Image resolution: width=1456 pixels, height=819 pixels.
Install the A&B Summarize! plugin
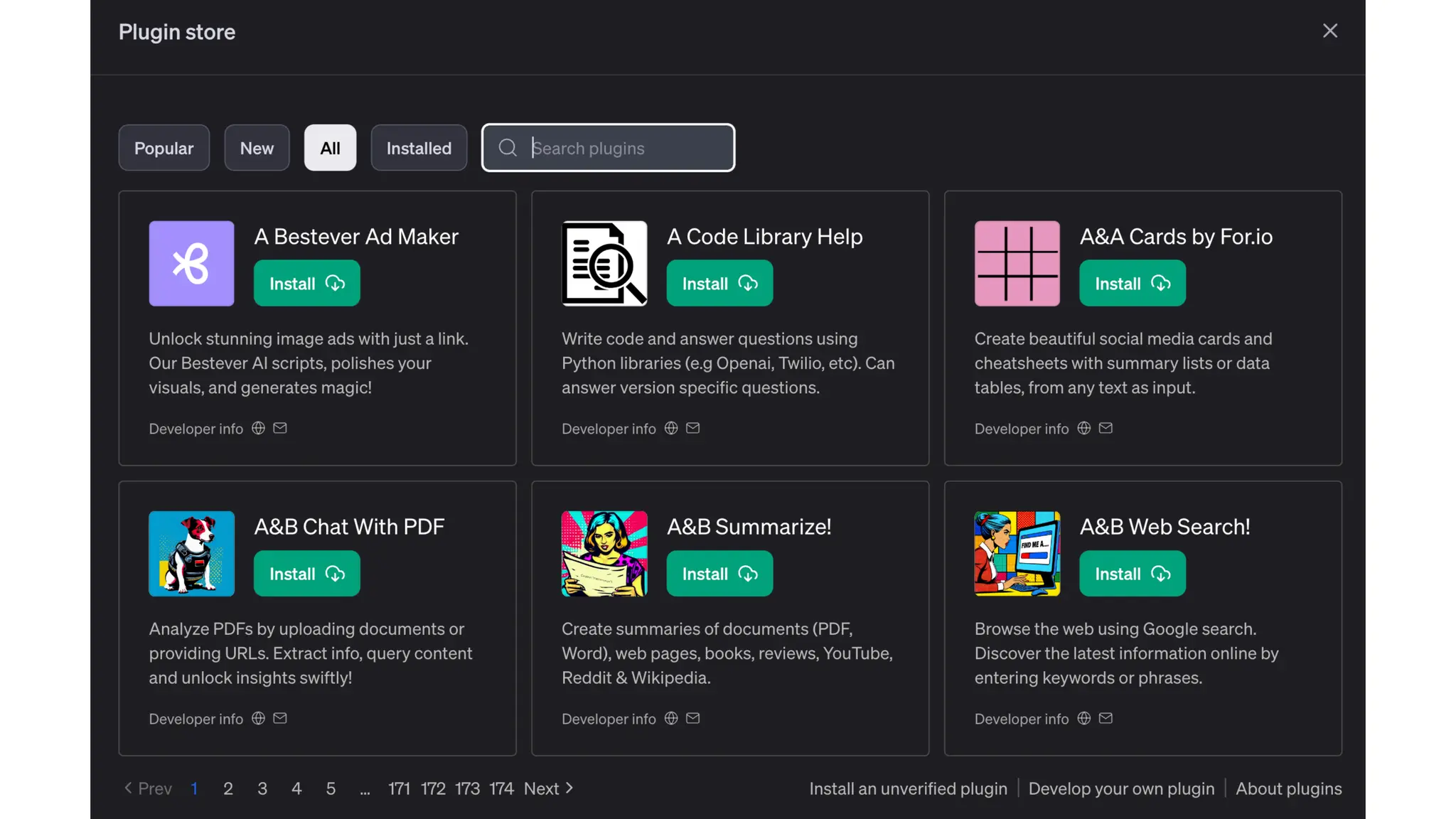[719, 573]
